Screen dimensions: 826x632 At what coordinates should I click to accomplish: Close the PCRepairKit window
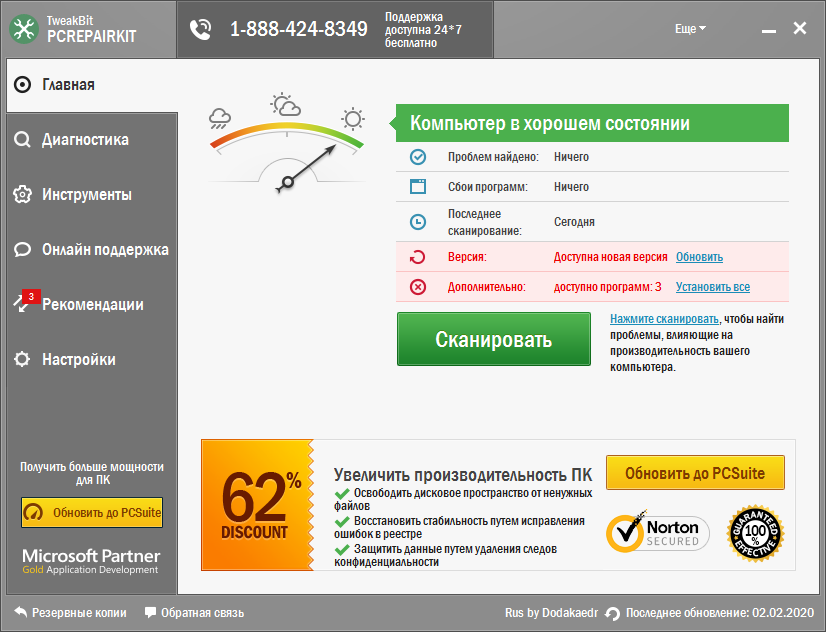800,28
